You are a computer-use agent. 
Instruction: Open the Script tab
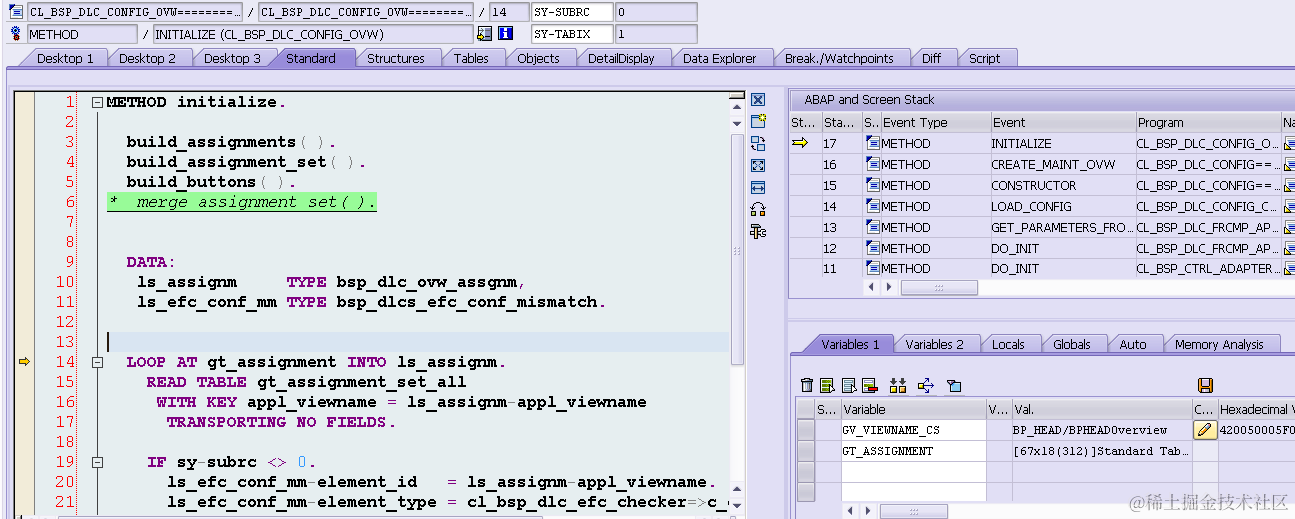pyautogui.click(x=984, y=58)
